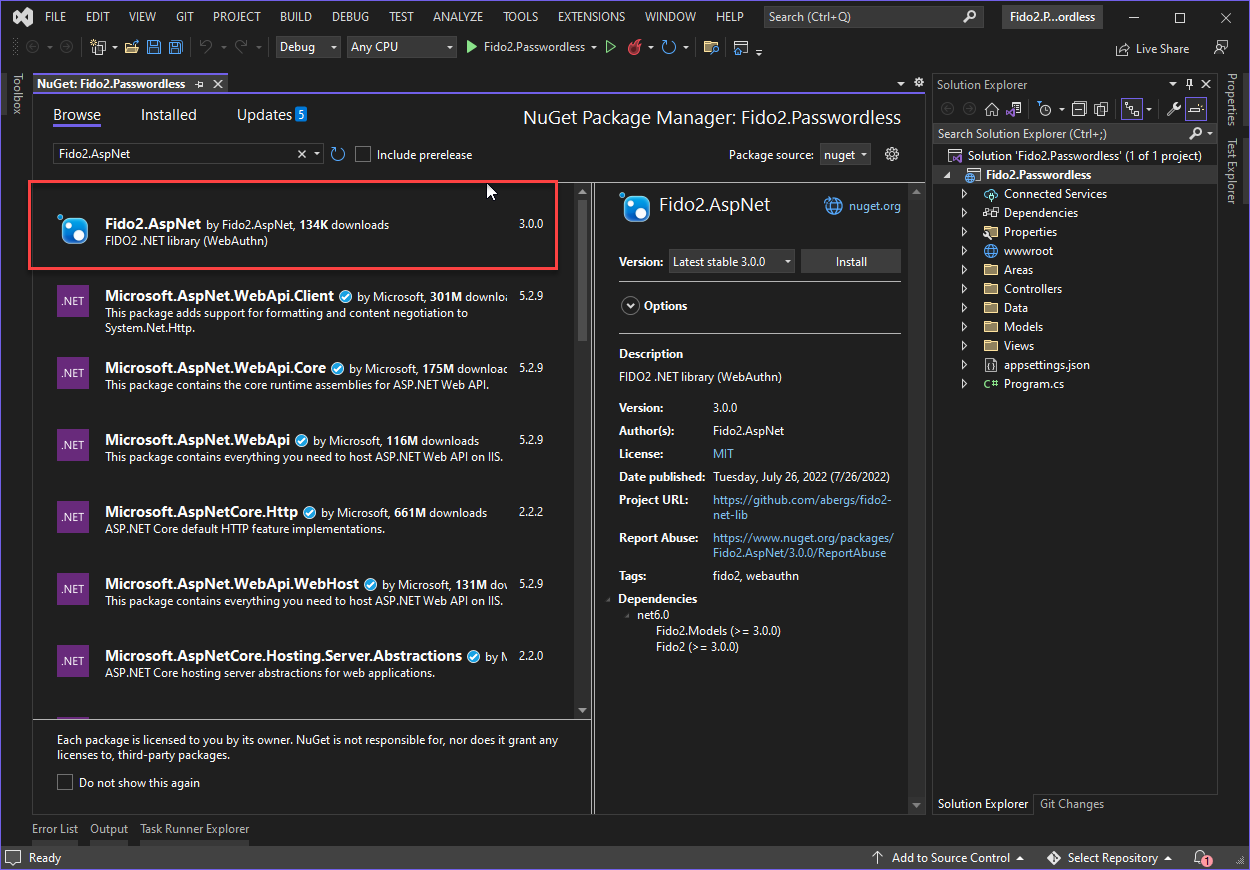Start without debugging using the green outline arrow
This screenshot has height=870, width=1250.
[611, 47]
